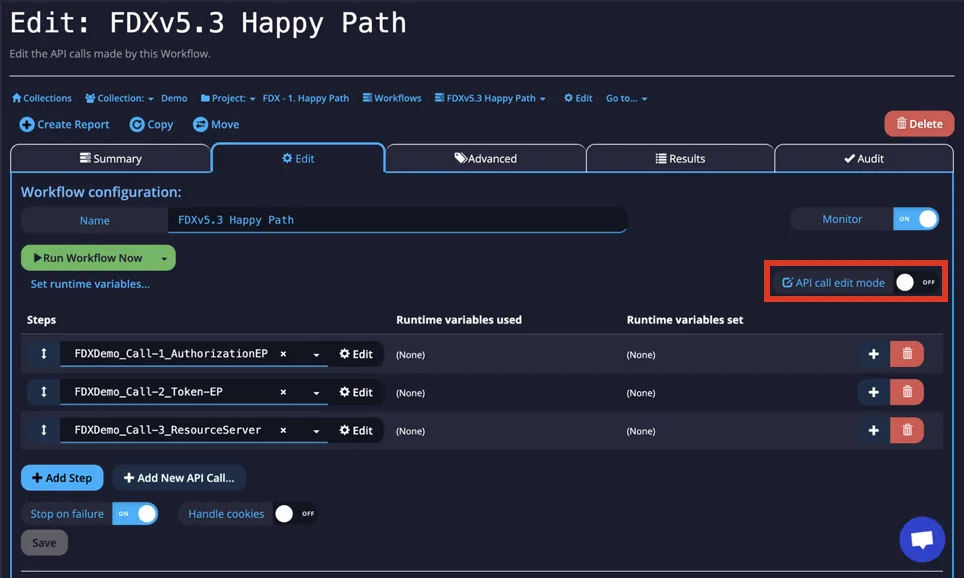Toggle the Monitor switch off
Screen dimensions: 964x578
915,219
